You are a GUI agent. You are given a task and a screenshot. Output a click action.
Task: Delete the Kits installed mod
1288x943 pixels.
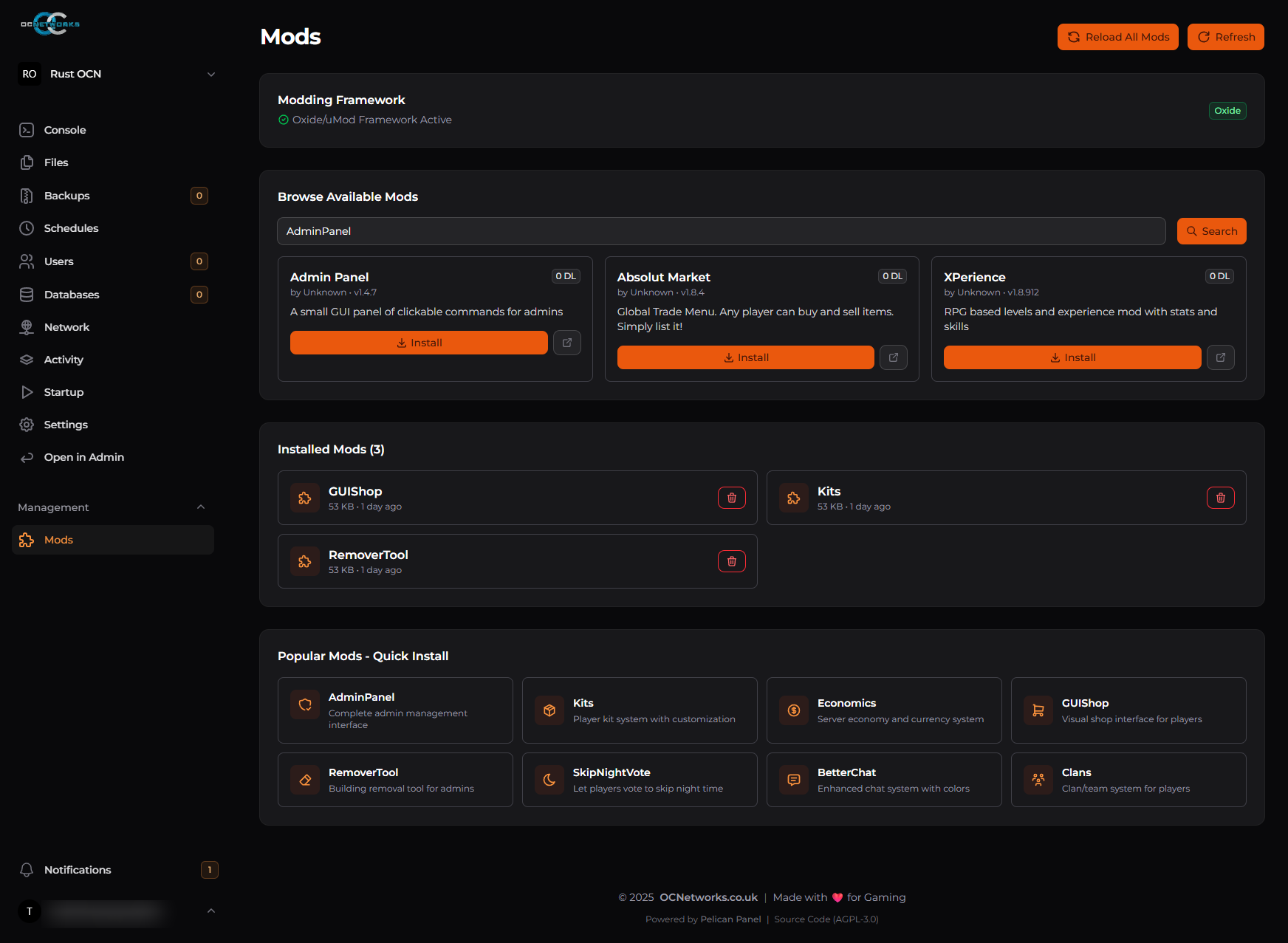[x=1220, y=498]
